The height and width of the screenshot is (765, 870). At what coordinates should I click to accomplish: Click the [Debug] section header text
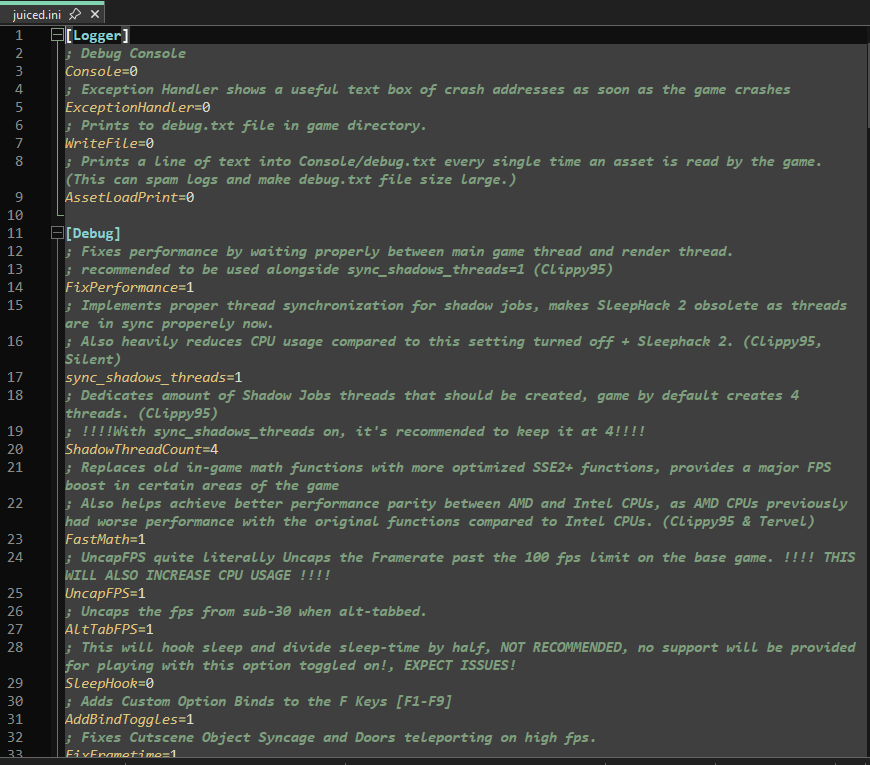93,234
